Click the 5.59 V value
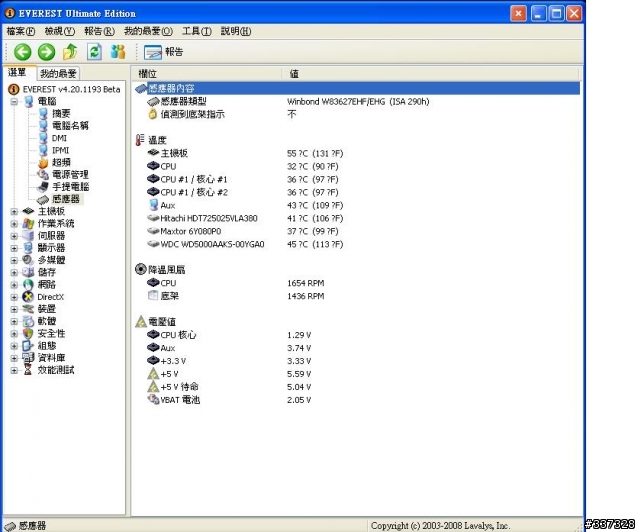Viewport: 640px width, 532px height. pyautogui.click(x=299, y=374)
